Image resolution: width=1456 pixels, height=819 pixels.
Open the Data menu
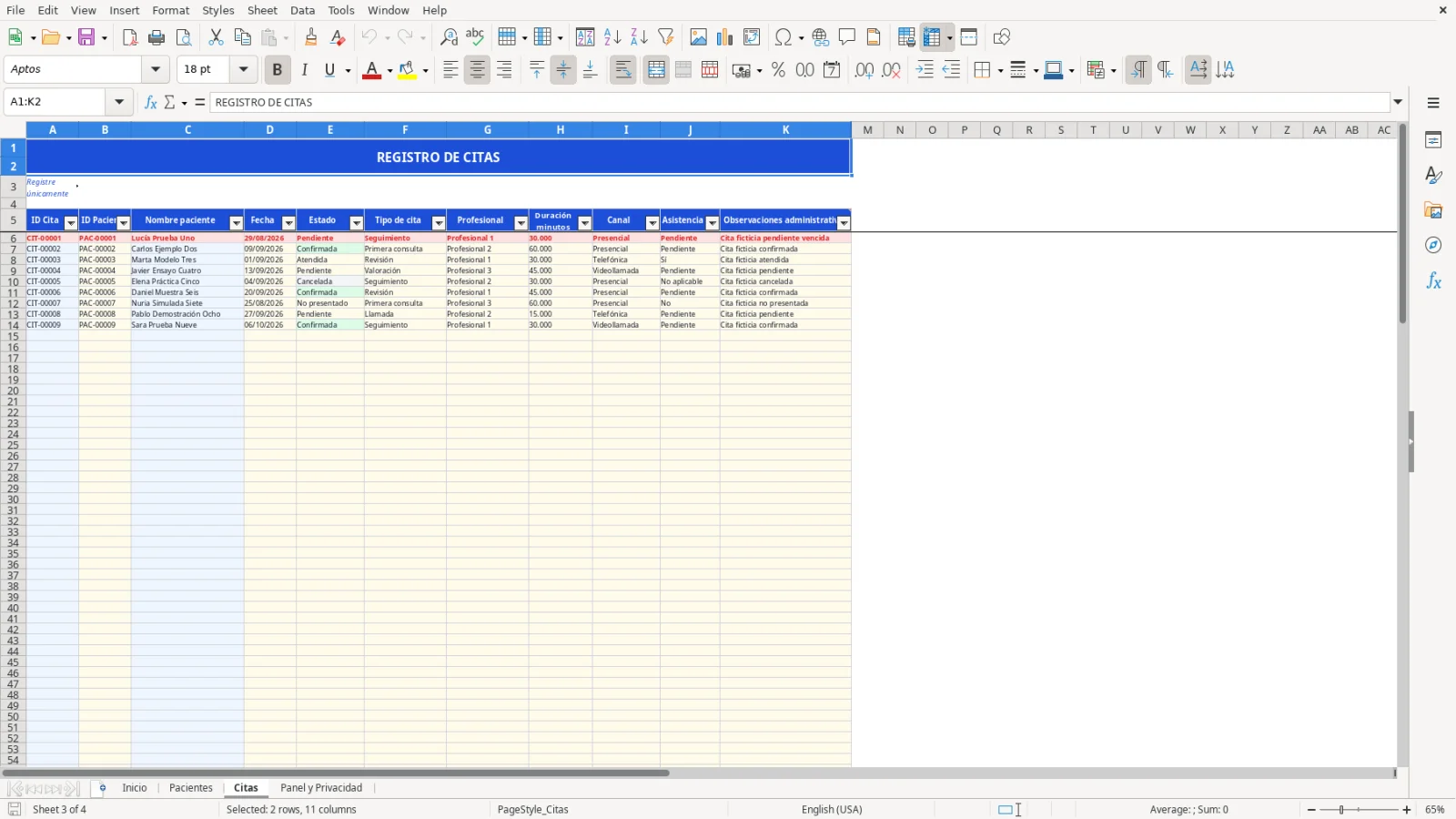pos(303,10)
